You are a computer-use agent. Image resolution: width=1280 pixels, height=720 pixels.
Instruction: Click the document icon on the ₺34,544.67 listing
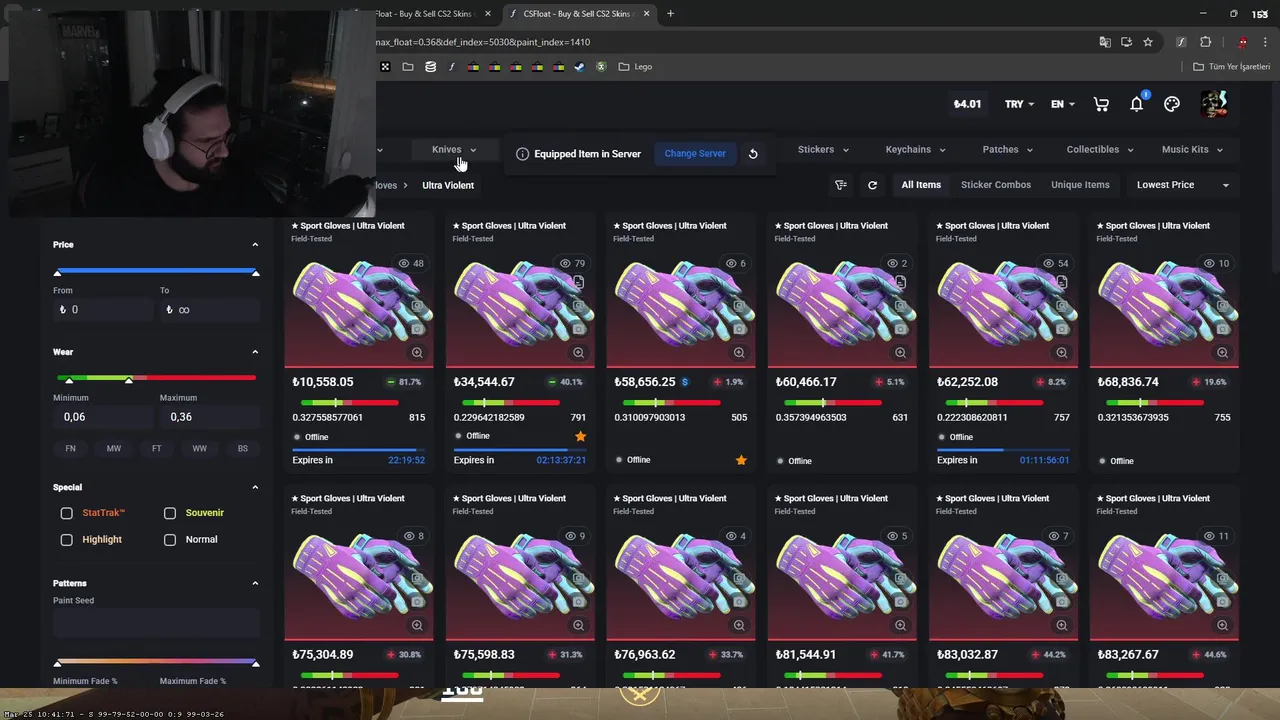[x=579, y=283]
